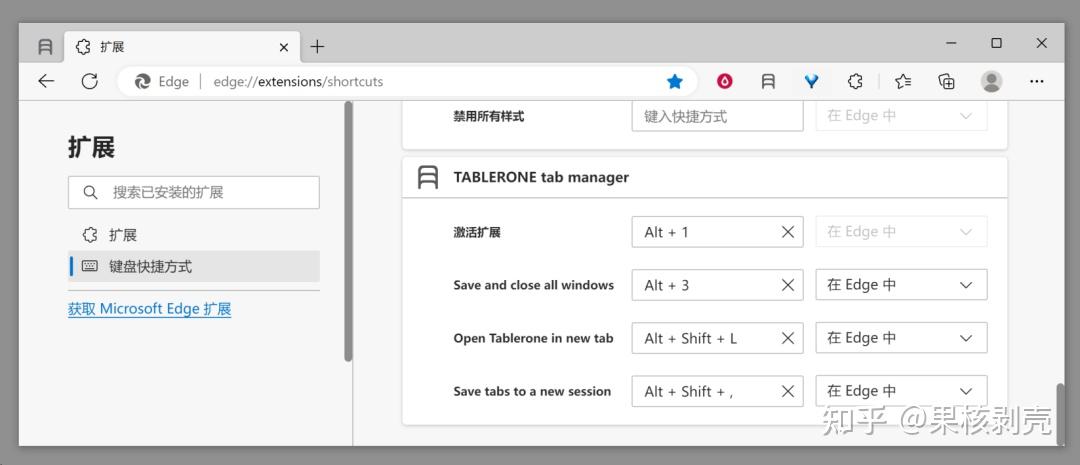Screen dimensions: 1080x465
Task: Open scope dropdown for Open Tablerone in new tab
Action: pos(901,338)
